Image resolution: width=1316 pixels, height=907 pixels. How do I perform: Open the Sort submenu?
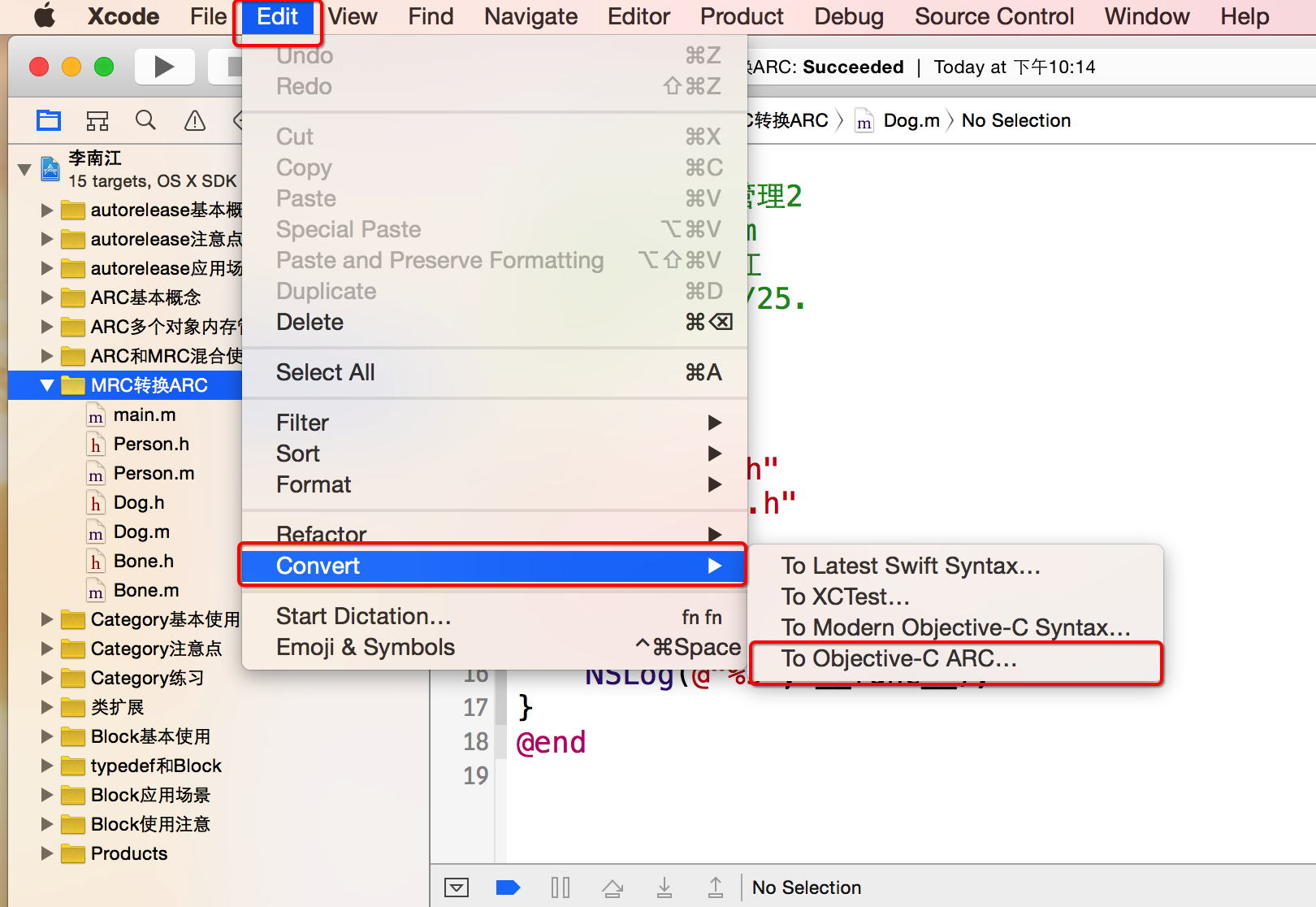(x=495, y=453)
